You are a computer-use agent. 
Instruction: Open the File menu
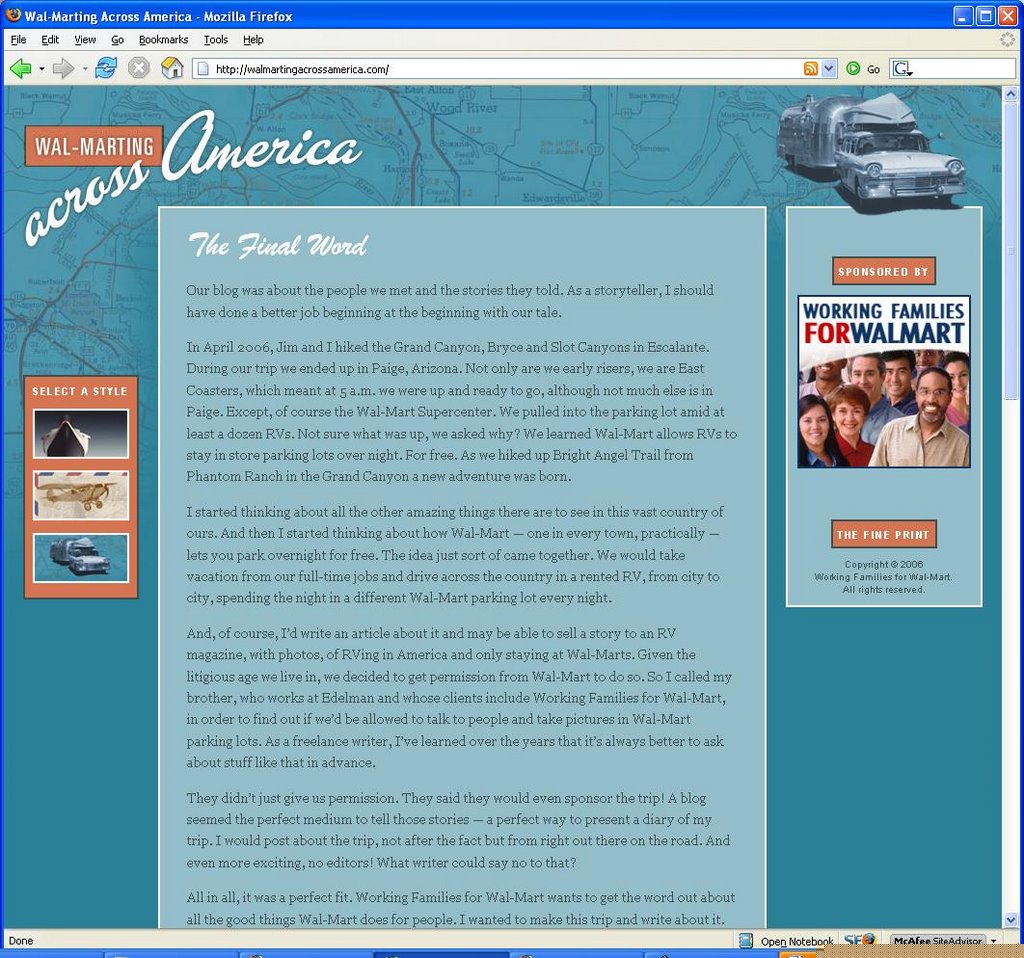[18, 40]
